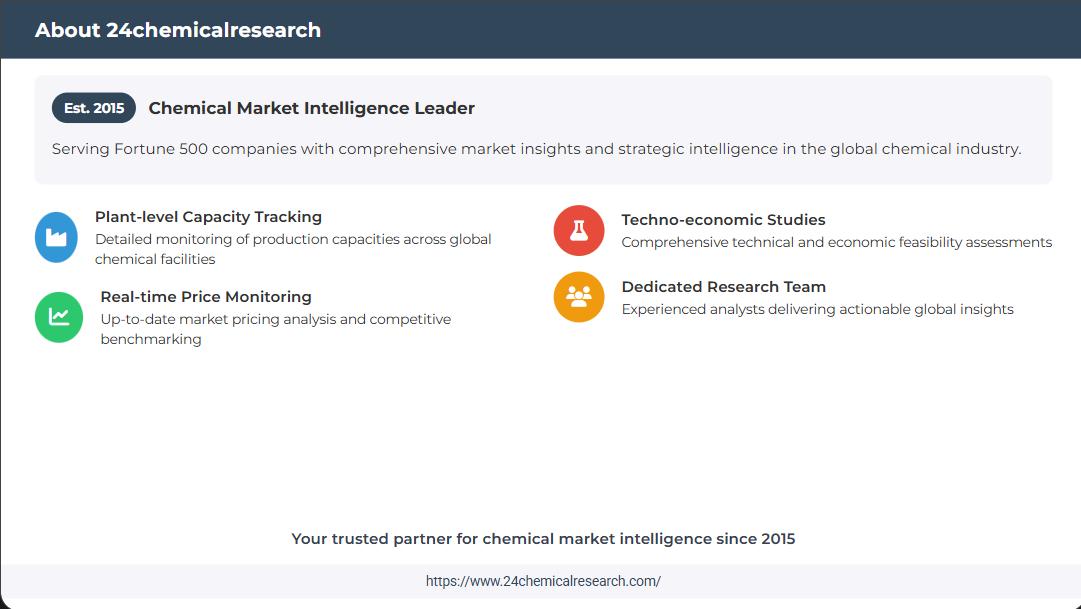
Task: Click the red flask icon
Action: pos(579,230)
